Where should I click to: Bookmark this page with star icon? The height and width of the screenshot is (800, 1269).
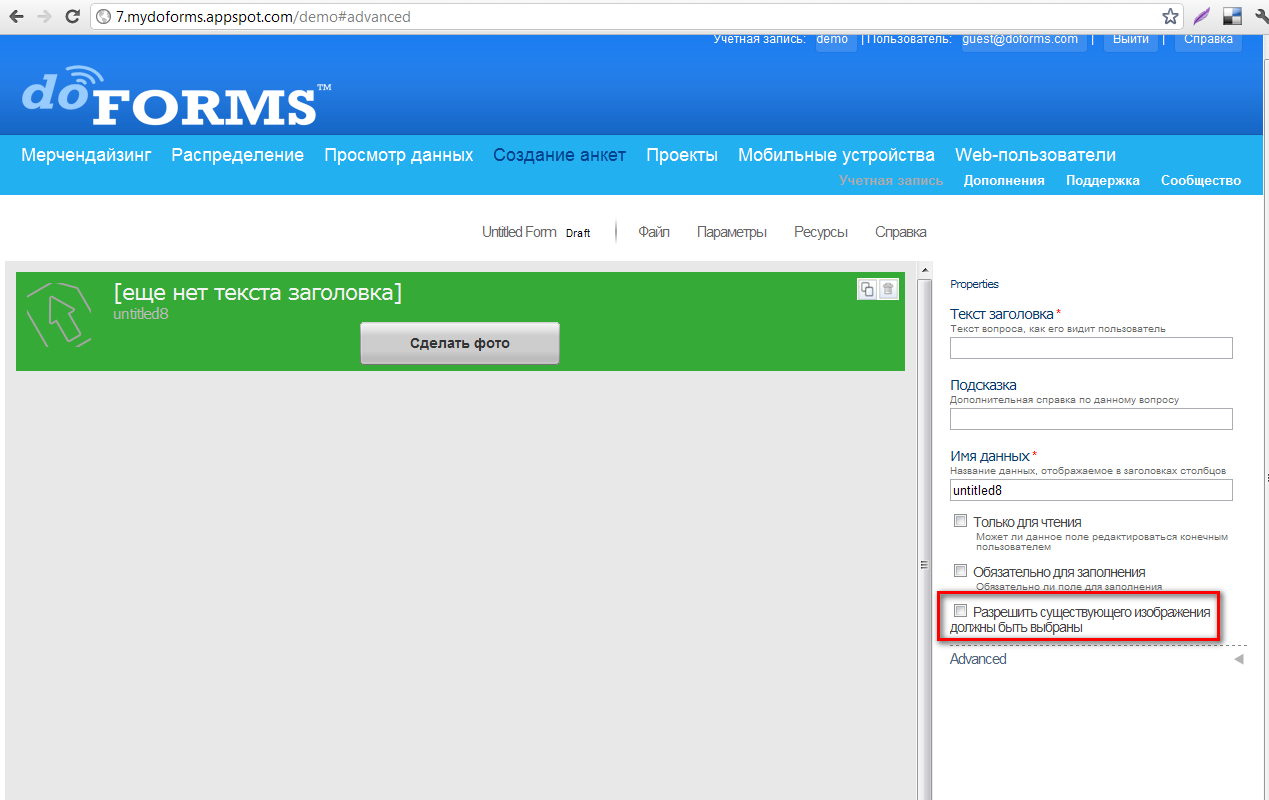click(1170, 16)
